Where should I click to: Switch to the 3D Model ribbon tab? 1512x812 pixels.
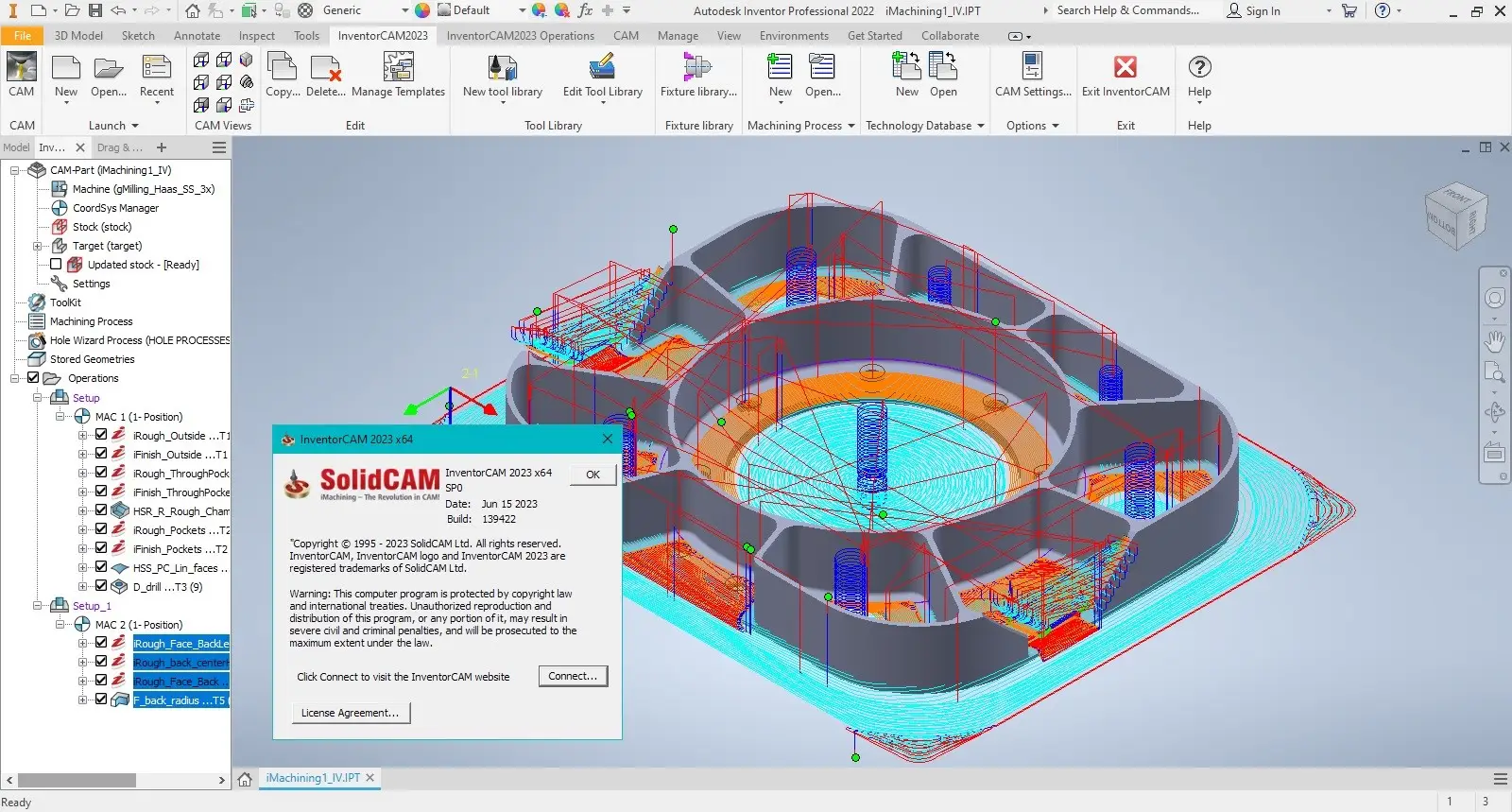click(78, 36)
